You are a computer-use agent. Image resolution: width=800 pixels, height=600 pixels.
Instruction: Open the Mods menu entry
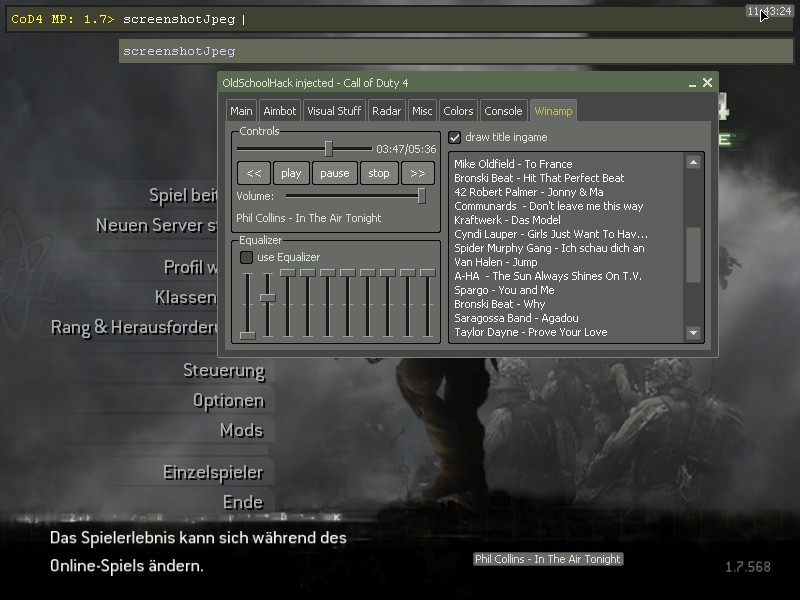[242, 431]
